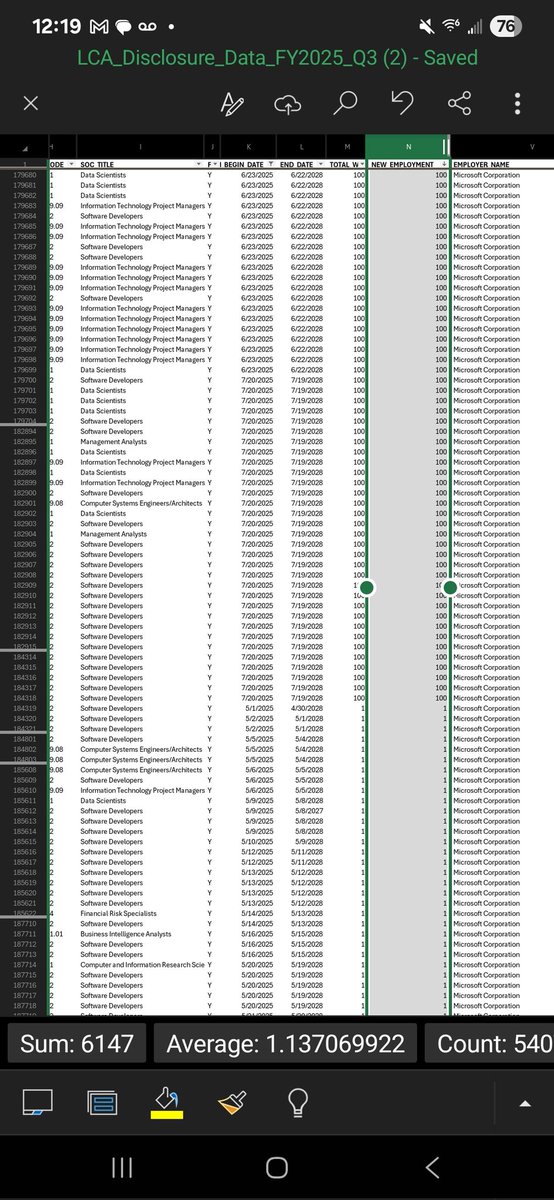
Task: Open the share icon
Action: click(x=460, y=103)
